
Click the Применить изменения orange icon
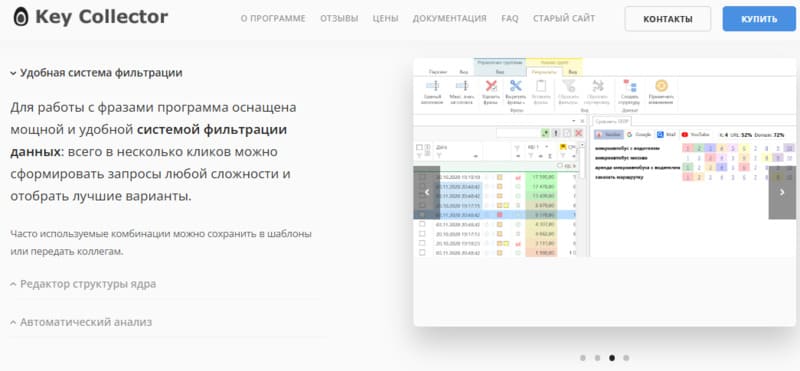[x=661, y=86]
